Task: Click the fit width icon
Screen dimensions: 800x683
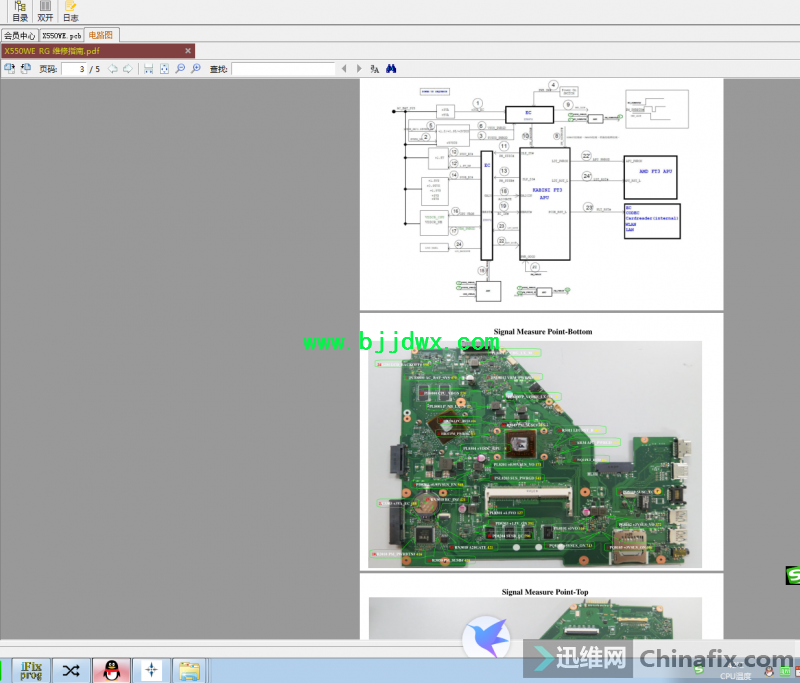Action: click(x=149, y=69)
